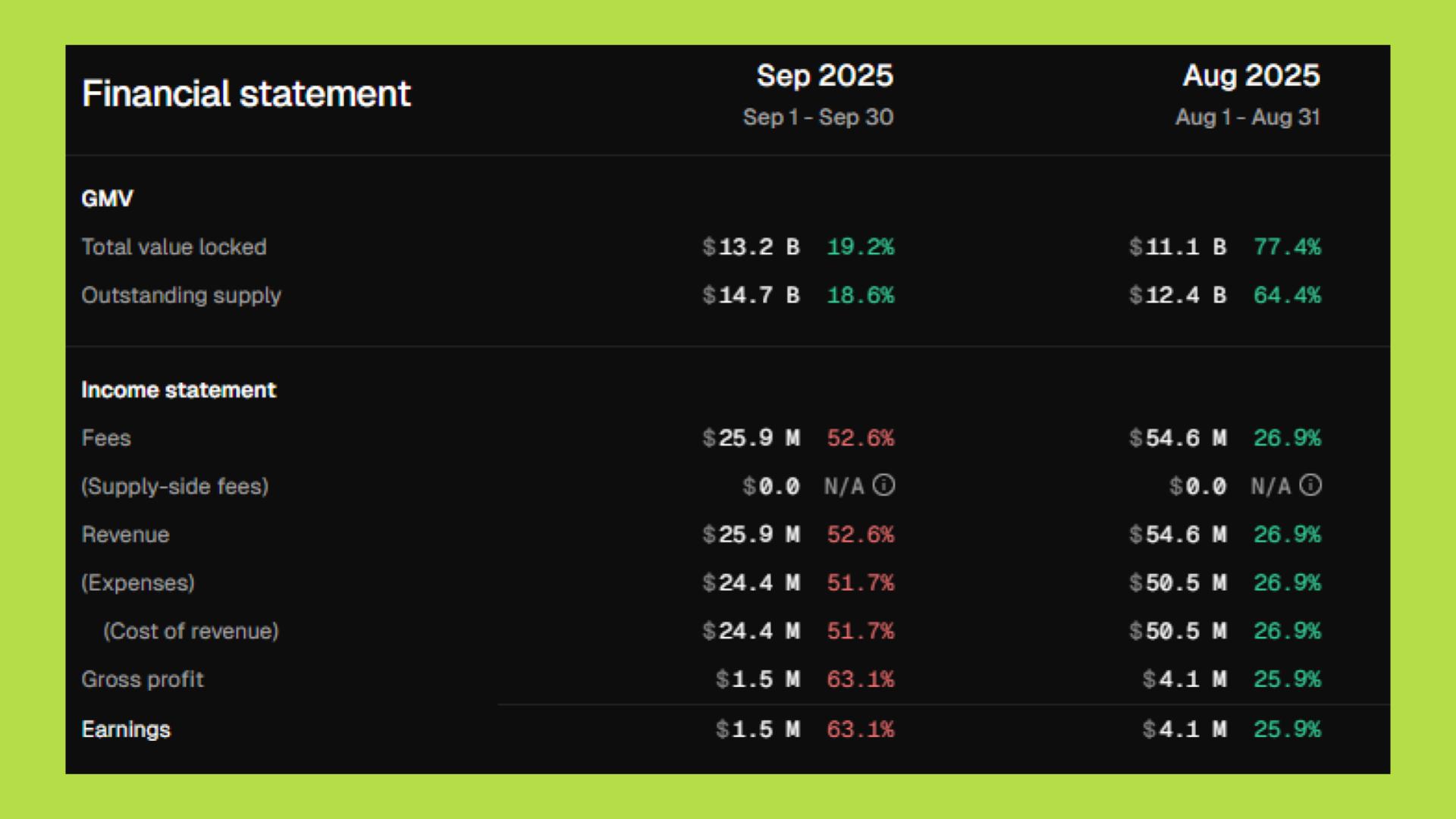Click August Outstanding supply 64.4% change
Viewport: 1456px width, 819px height.
pyautogui.click(x=1286, y=295)
